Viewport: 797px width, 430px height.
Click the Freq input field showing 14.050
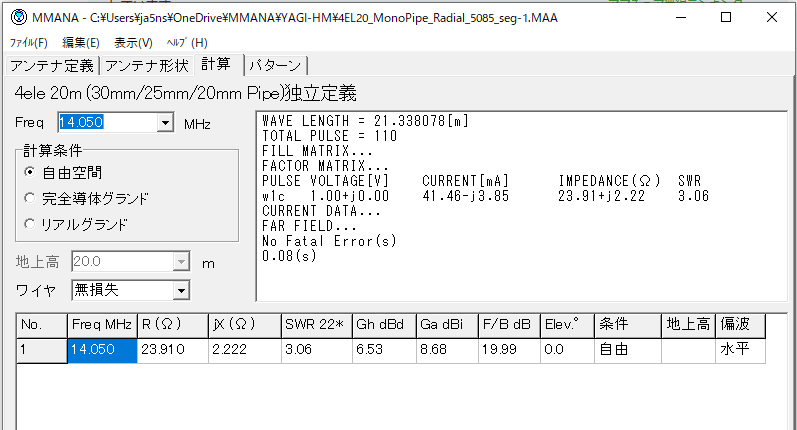(106, 122)
